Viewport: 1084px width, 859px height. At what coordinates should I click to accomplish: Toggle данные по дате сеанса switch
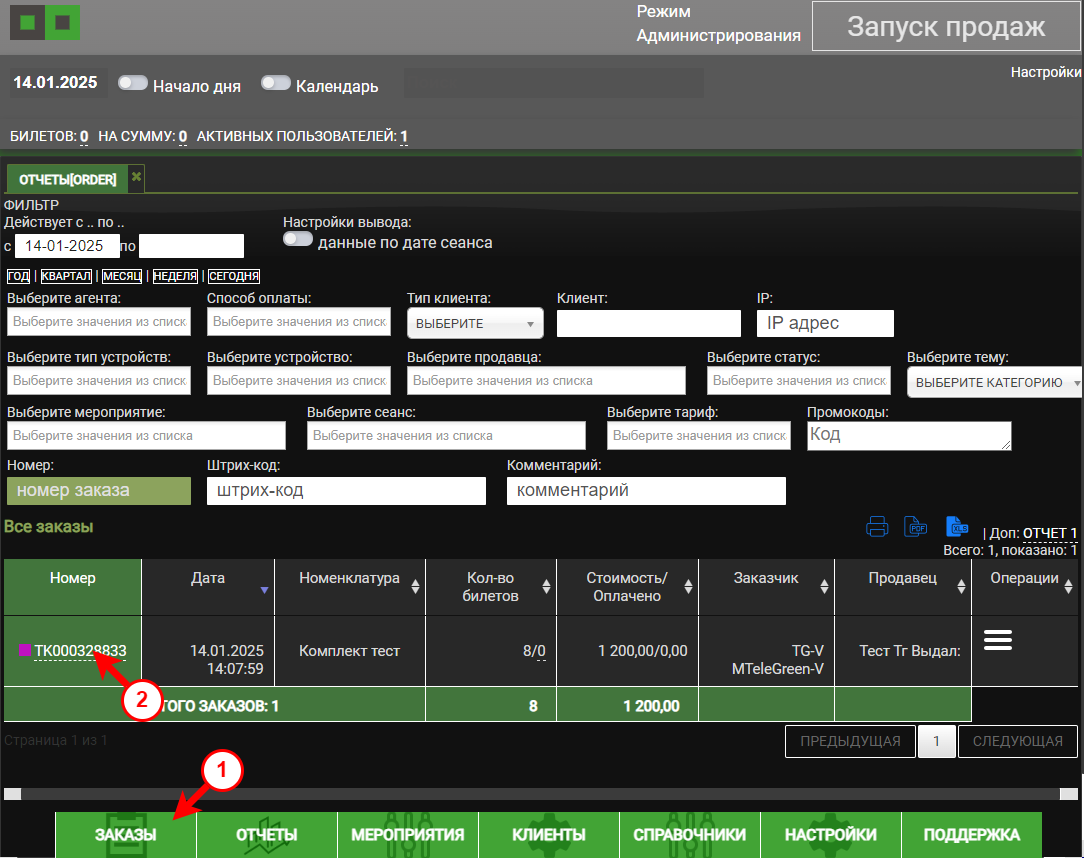click(x=298, y=240)
